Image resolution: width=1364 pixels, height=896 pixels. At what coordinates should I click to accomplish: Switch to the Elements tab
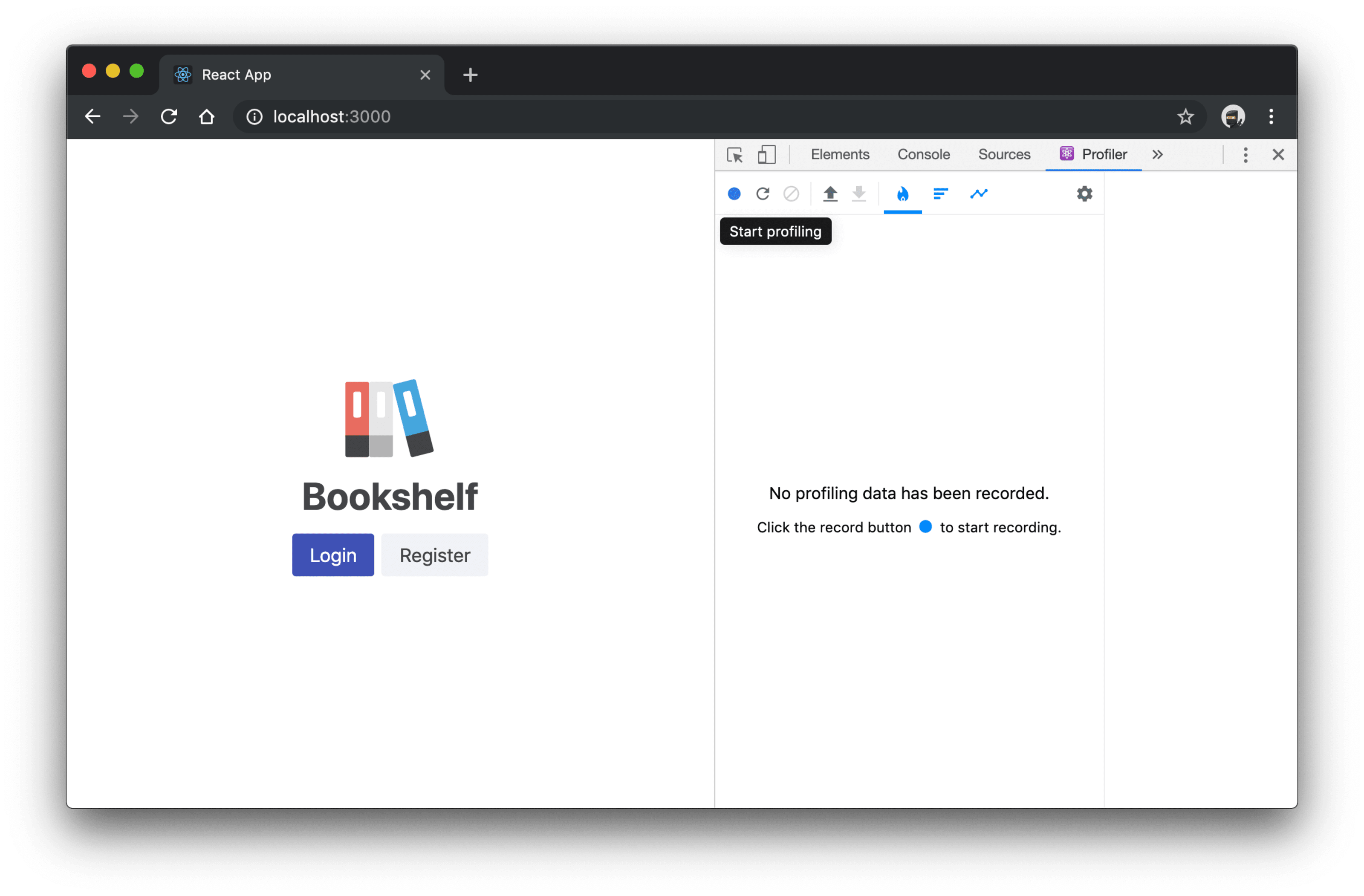[840, 155]
